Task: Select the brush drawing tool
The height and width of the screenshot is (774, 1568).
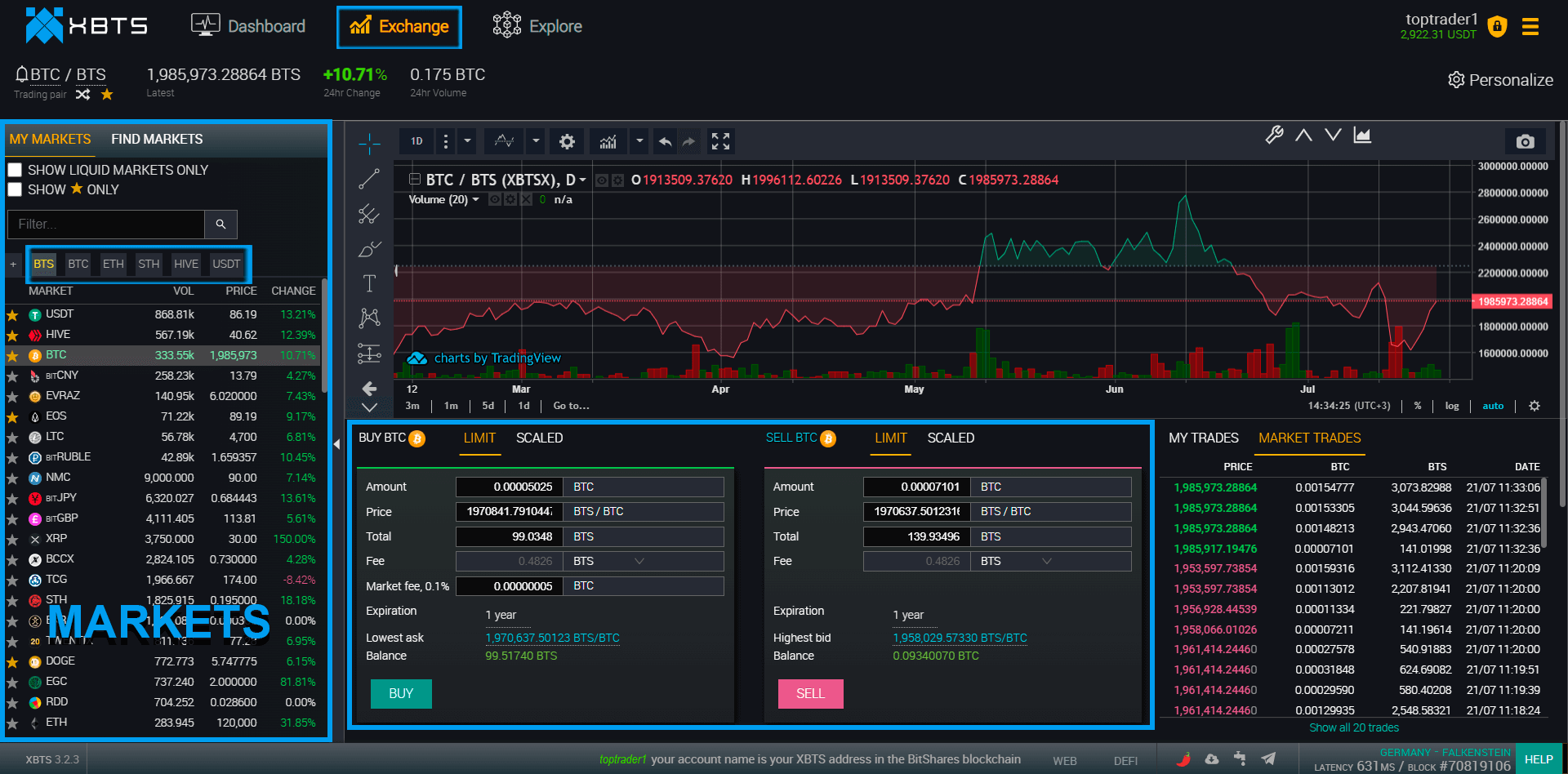Action: point(369,249)
